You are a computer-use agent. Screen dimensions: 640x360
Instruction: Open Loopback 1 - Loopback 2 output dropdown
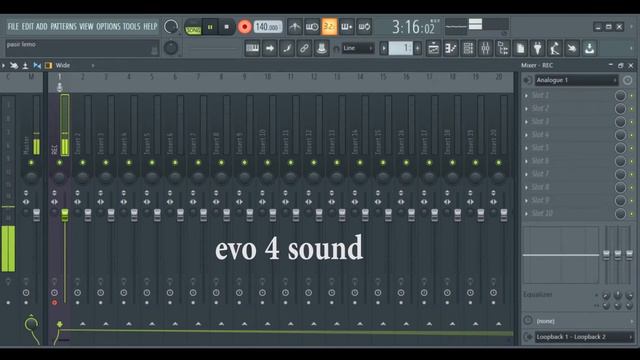coord(584,337)
